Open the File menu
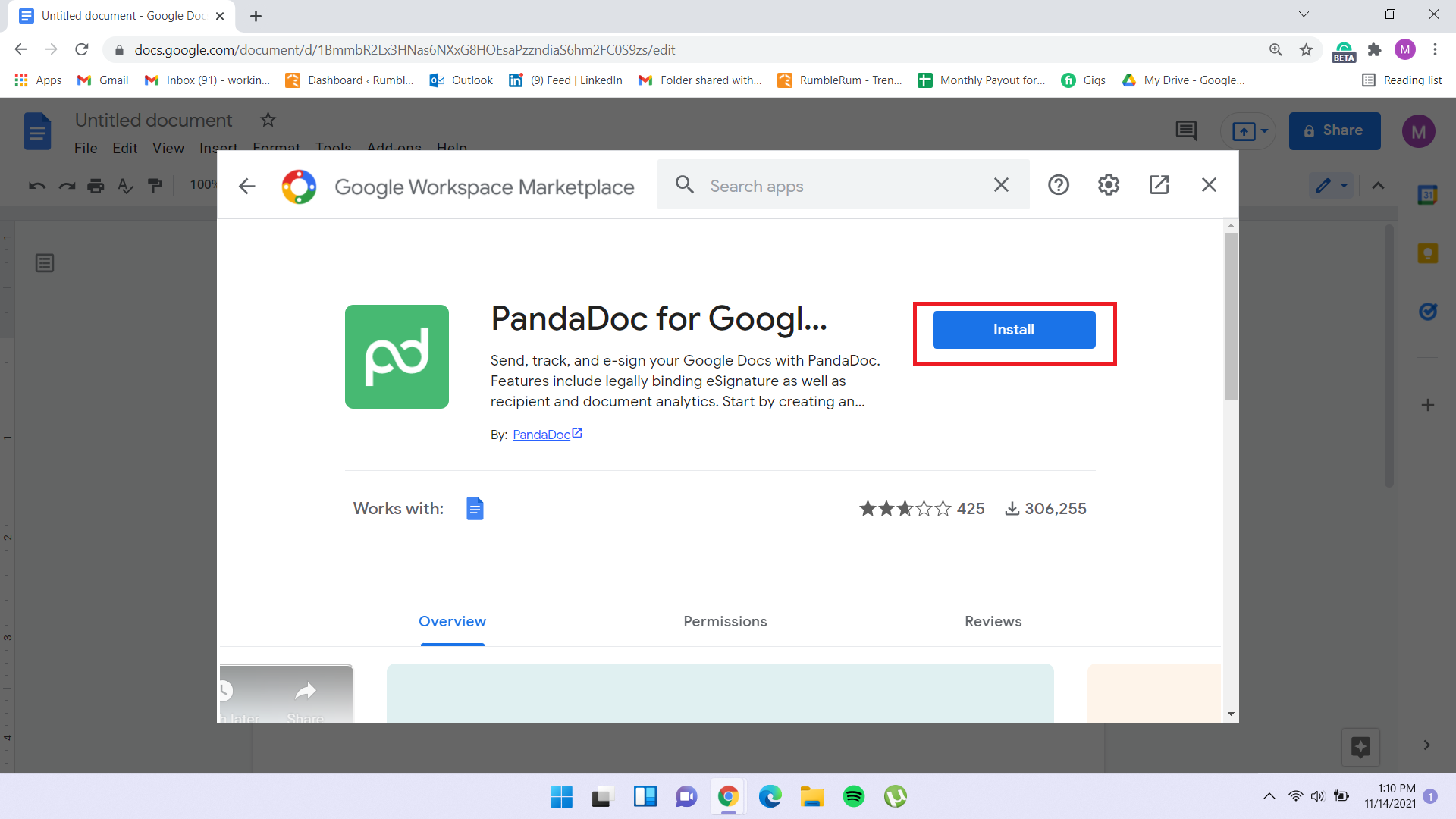1456x819 pixels. click(86, 148)
